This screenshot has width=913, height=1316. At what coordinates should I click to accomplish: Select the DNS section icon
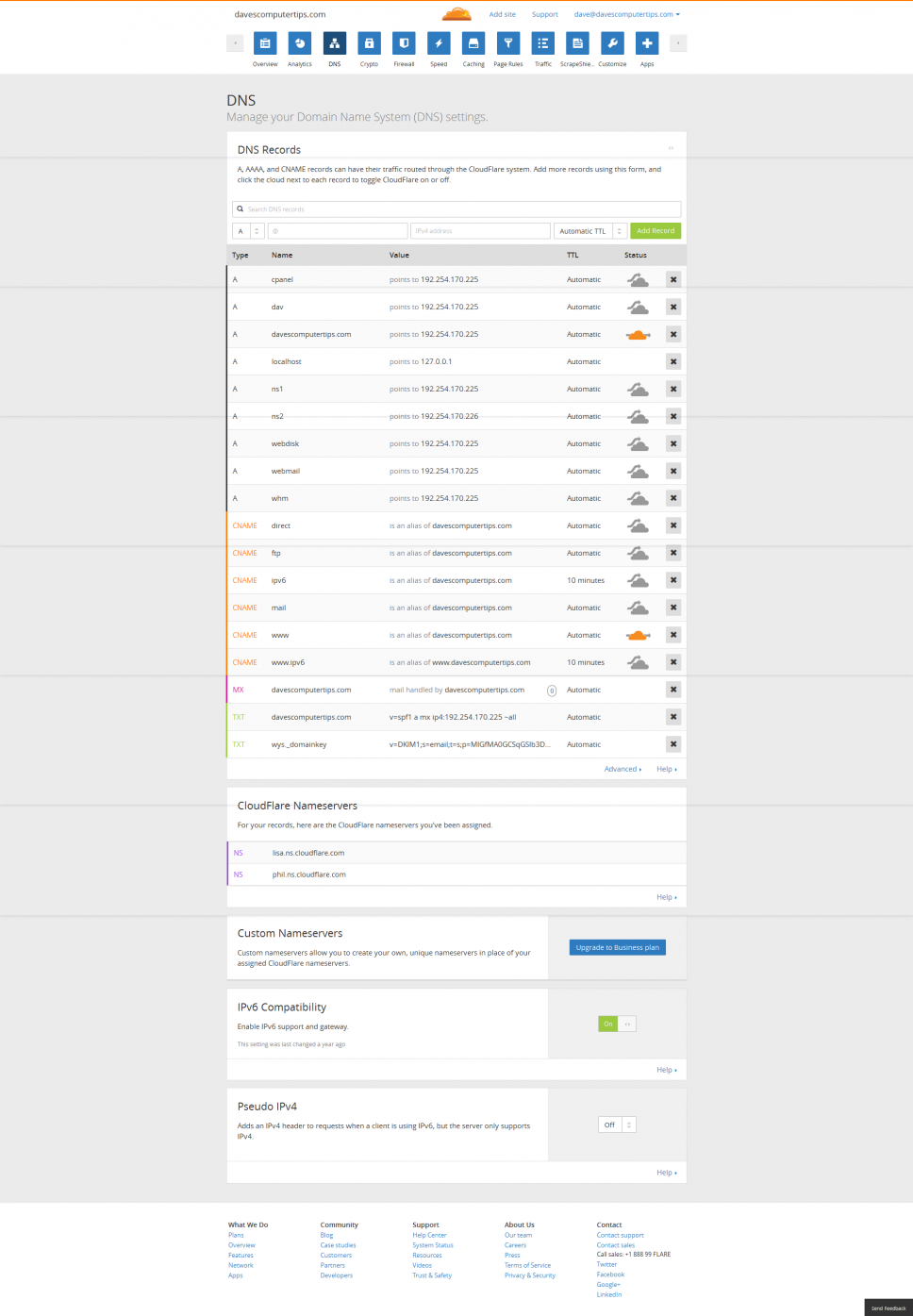[335, 43]
